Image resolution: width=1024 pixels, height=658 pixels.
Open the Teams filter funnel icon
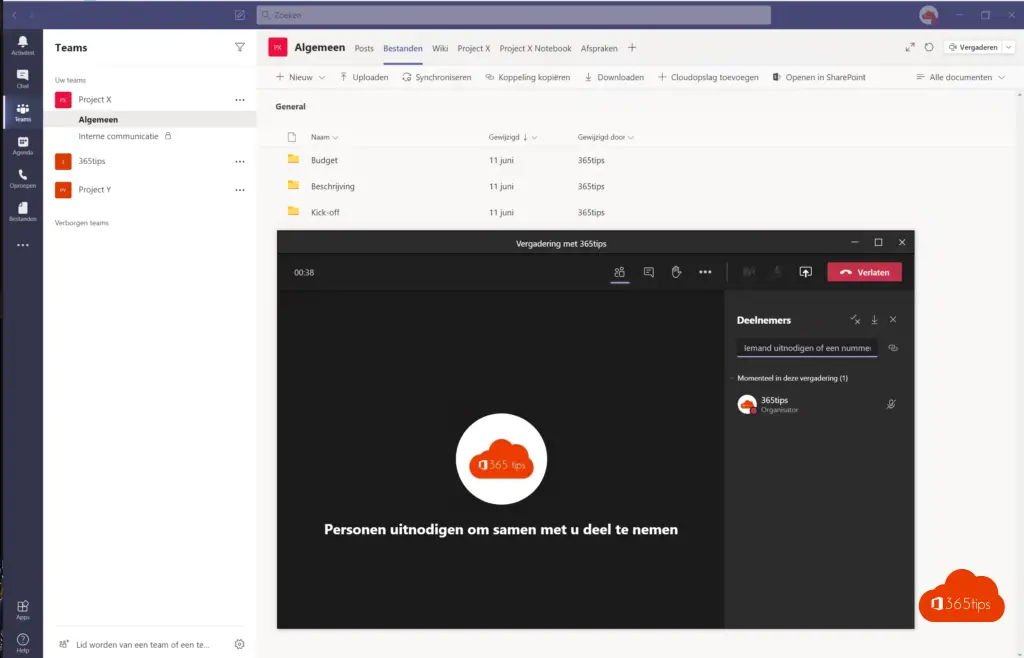[239, 47]
